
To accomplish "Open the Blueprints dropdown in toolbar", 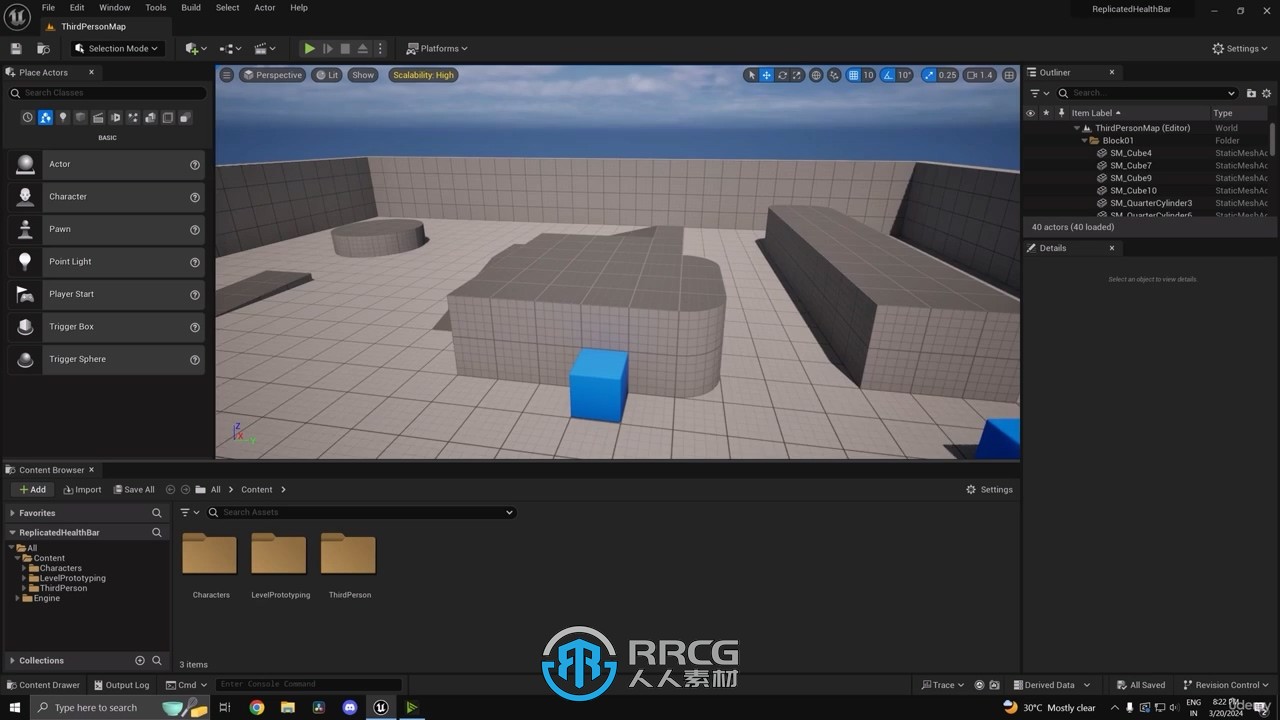I will click(231, 48).
